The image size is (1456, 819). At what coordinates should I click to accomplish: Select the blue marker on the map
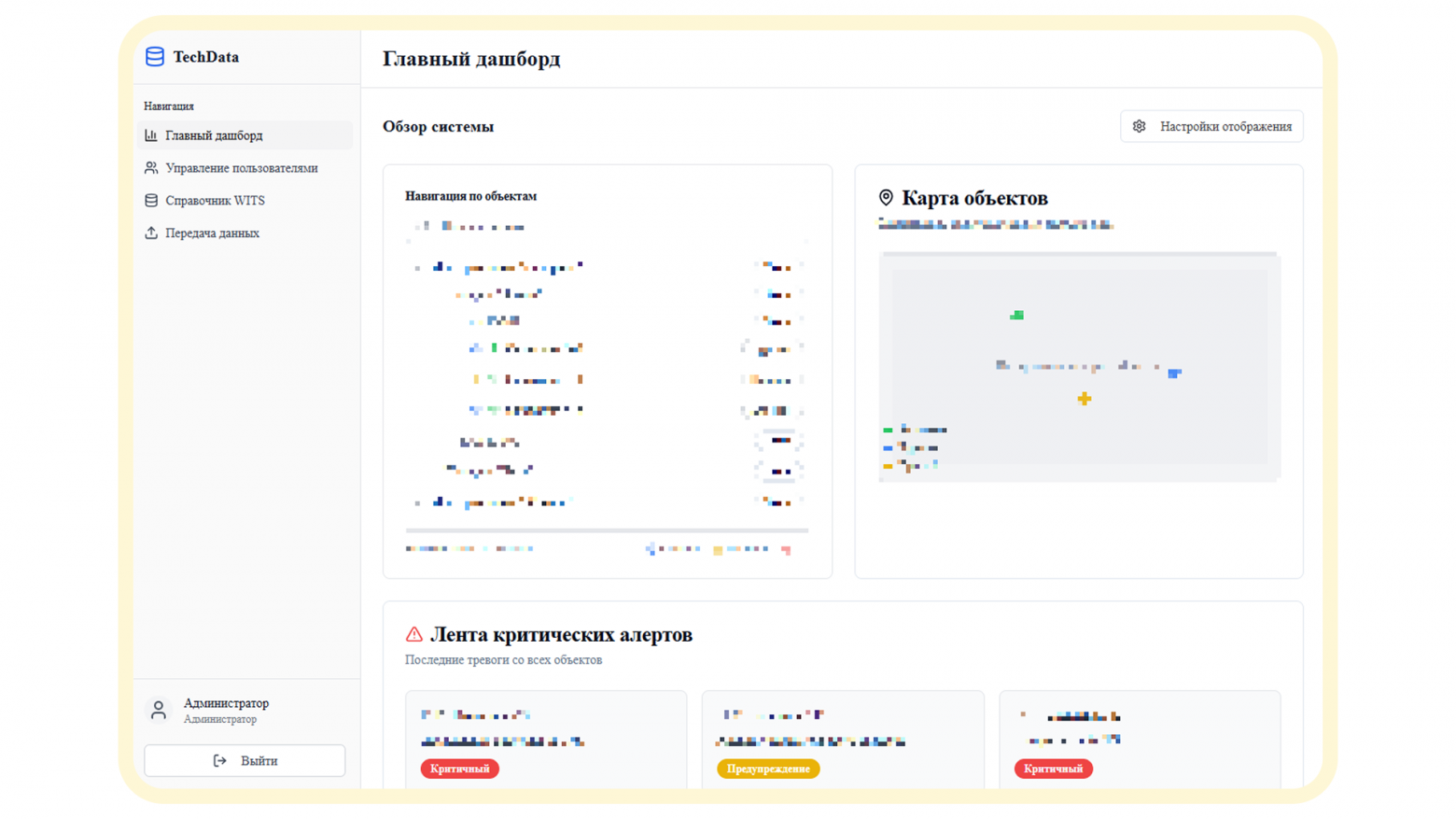(1175, 374)
